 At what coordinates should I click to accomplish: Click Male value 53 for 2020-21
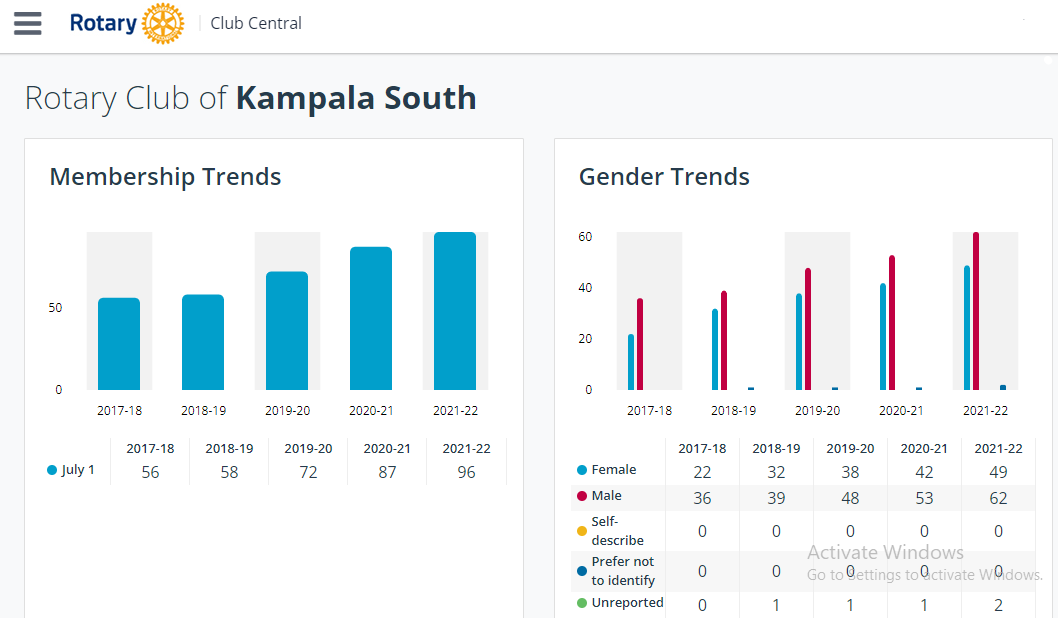pos(924,498)
